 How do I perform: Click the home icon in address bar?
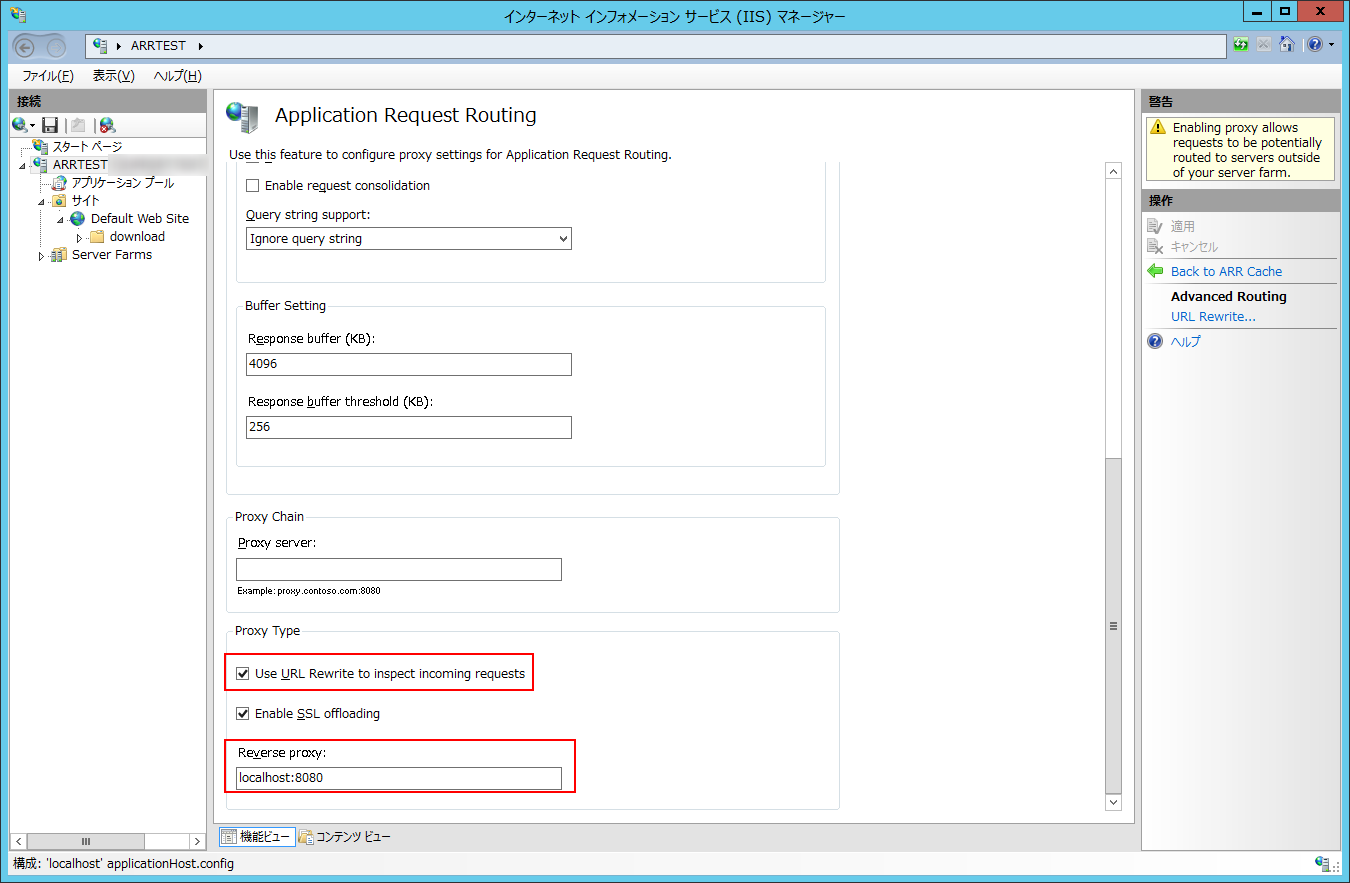pyautogui.click(x=1287, y=45)
